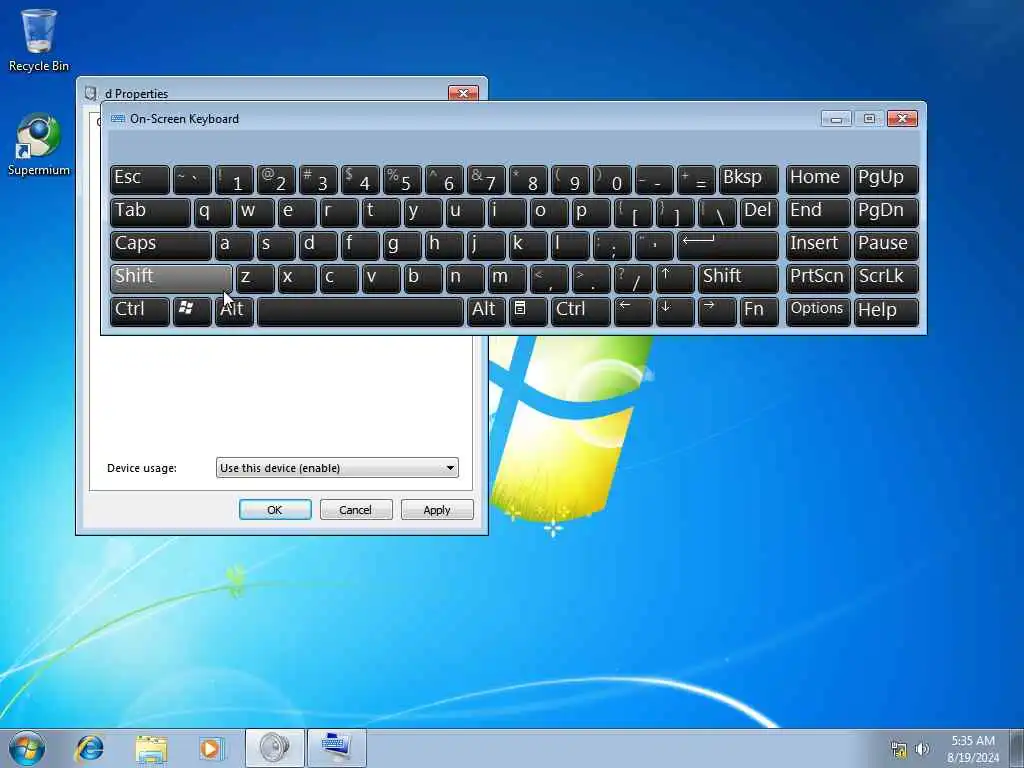Open Windows Media Player taskbar icon
This screenshot has height=768, width=1024.
211,748
